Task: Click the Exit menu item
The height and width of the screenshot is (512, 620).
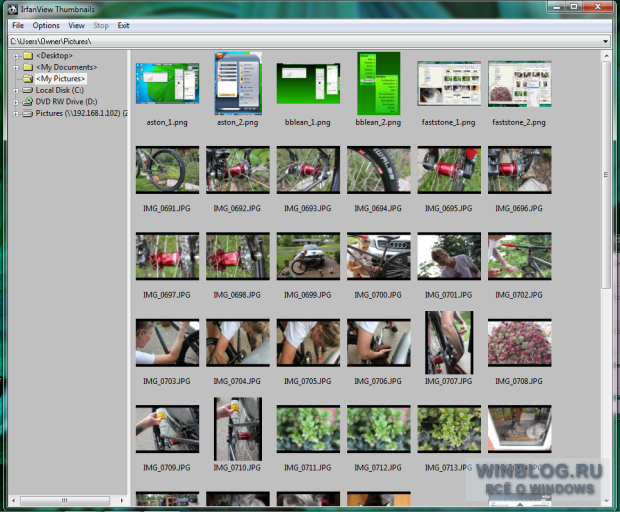Action: (x=123, y=26)
